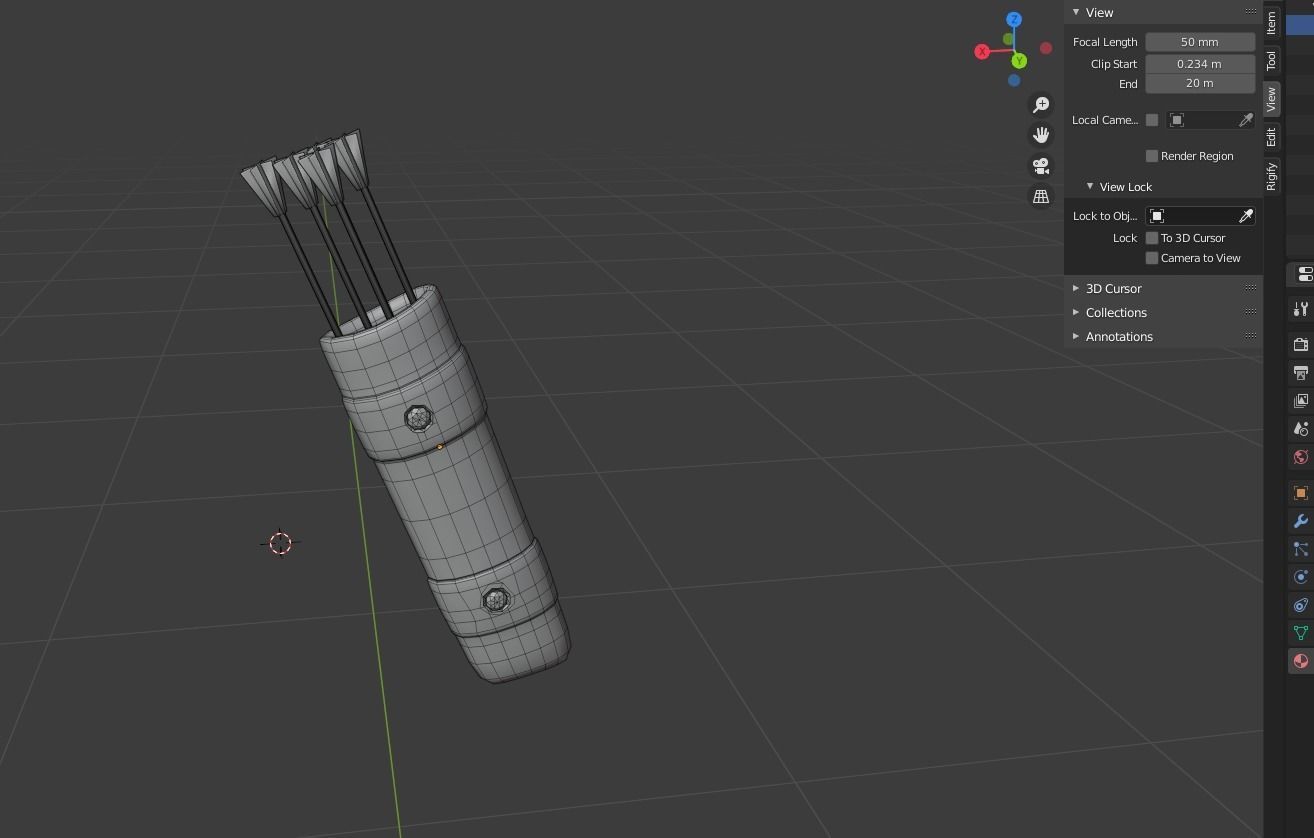Screen dimensions: 1314x838
Task: Switch perspective/orthographic with the grid icon
Action: pyautogui.click(x=1041, y=197)
